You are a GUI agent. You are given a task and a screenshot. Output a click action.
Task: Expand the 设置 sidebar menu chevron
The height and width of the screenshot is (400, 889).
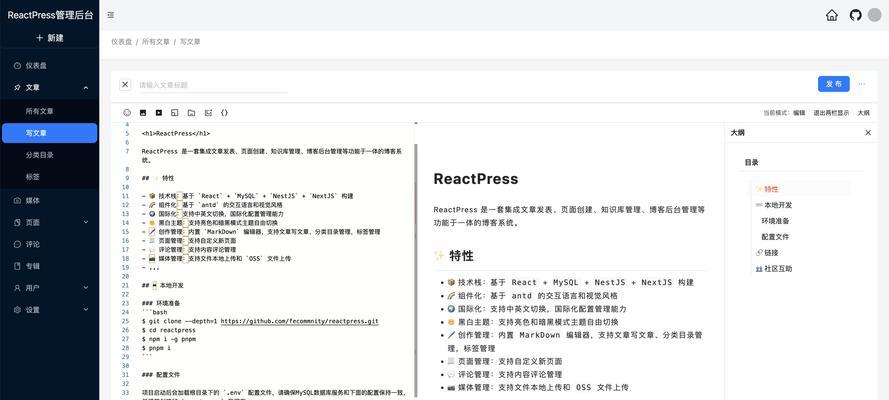point(86,310)
